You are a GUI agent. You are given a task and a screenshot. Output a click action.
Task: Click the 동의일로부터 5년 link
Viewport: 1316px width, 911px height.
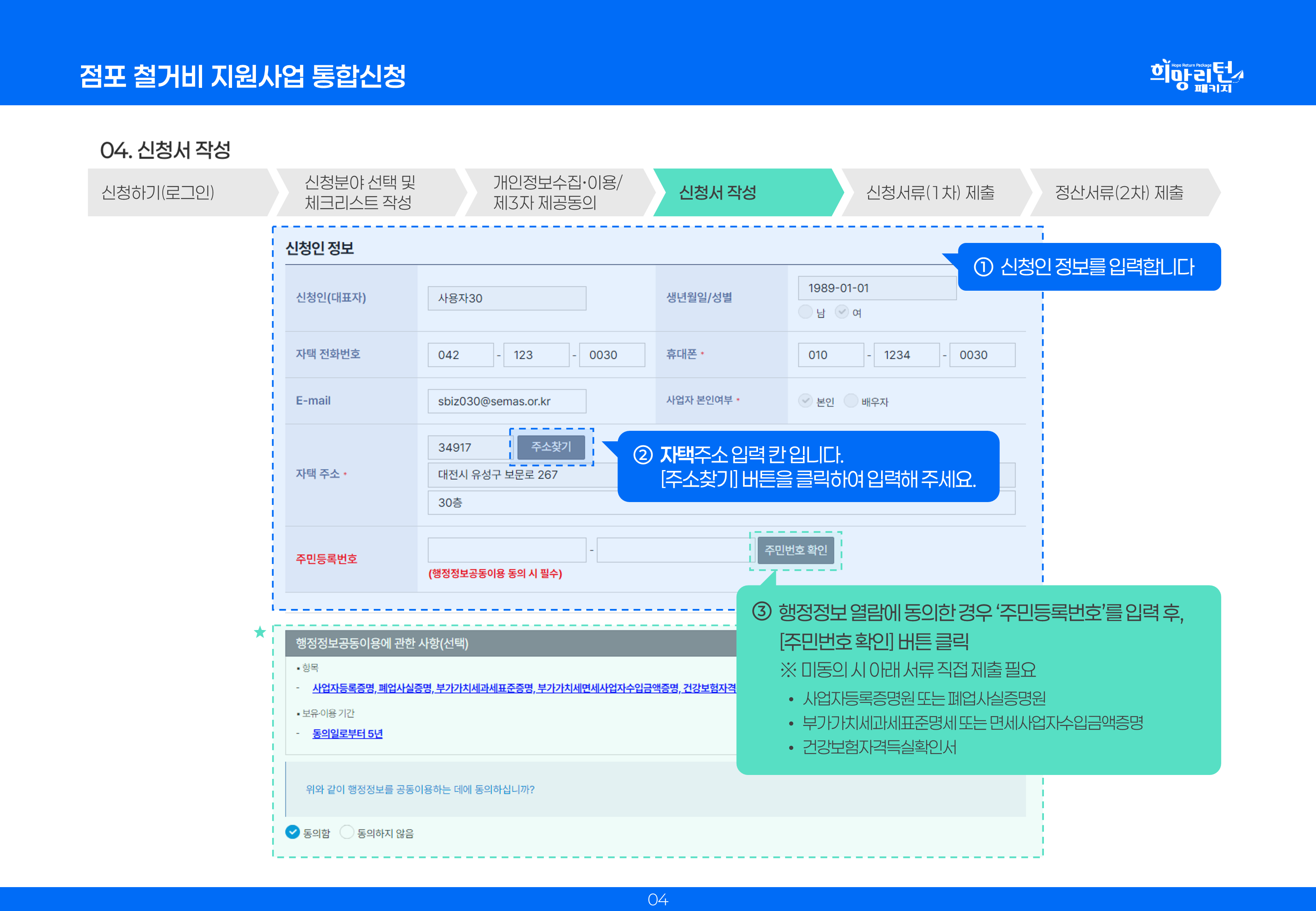coord(347,734)
